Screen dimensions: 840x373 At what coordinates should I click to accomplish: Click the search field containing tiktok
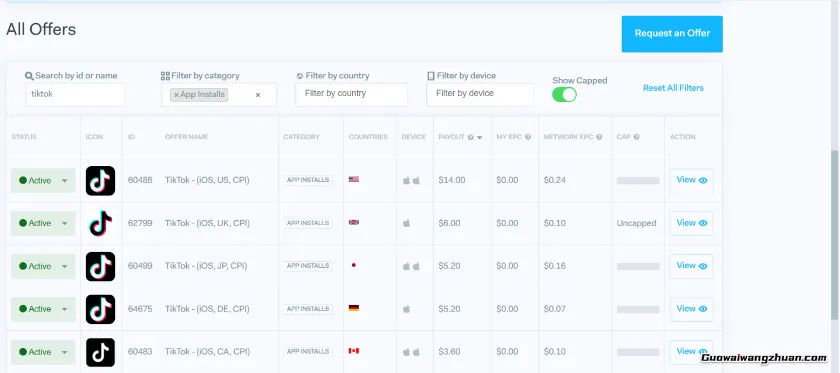click(x=76, y=94)
